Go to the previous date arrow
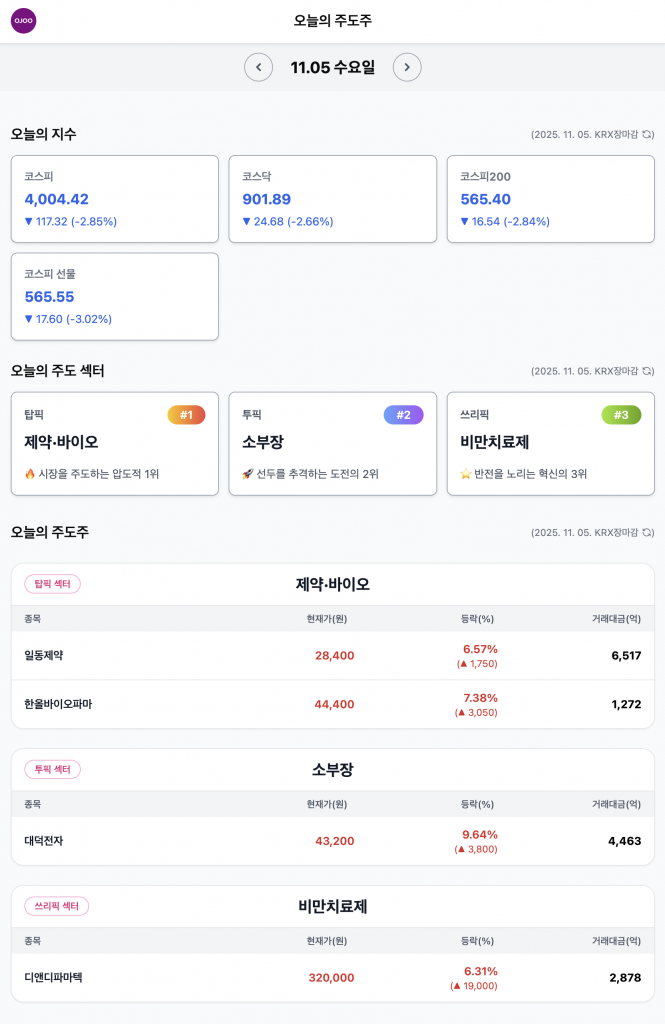The height and width of the screenshot is (1024, 665). click(258, 67)
